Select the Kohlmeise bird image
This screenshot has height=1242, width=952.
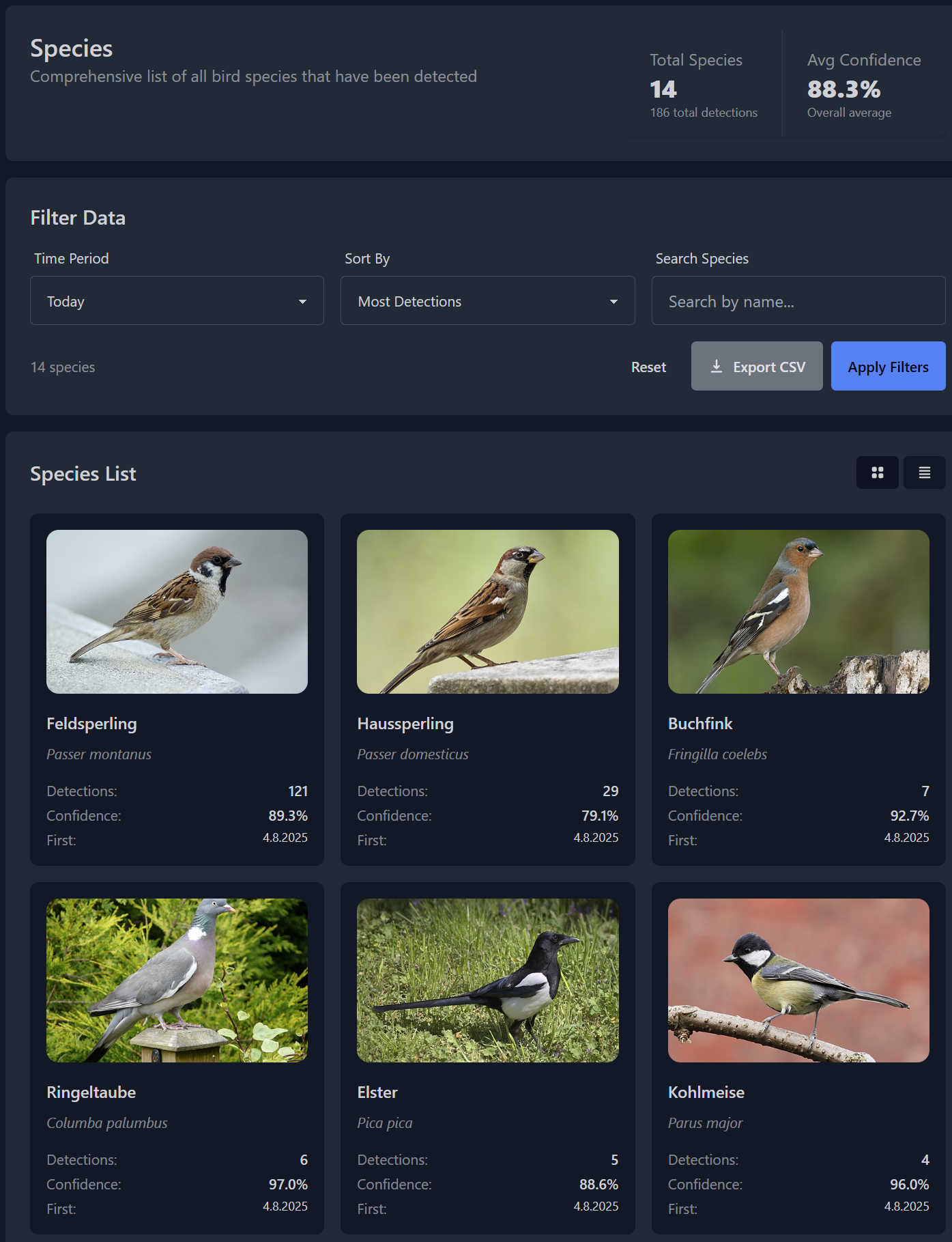[x=798, y=980]
